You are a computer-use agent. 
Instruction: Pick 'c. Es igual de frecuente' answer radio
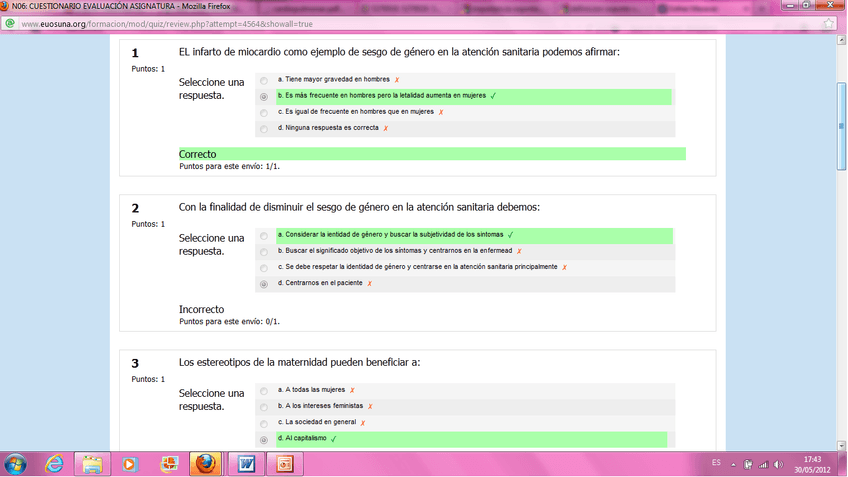tap(263, 113)
